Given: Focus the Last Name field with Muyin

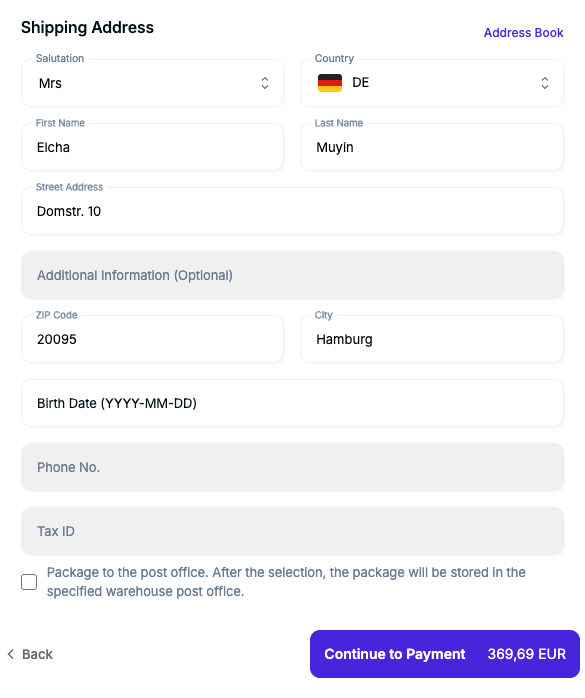Looking at the screenshot, I should (x=432, y=147).
